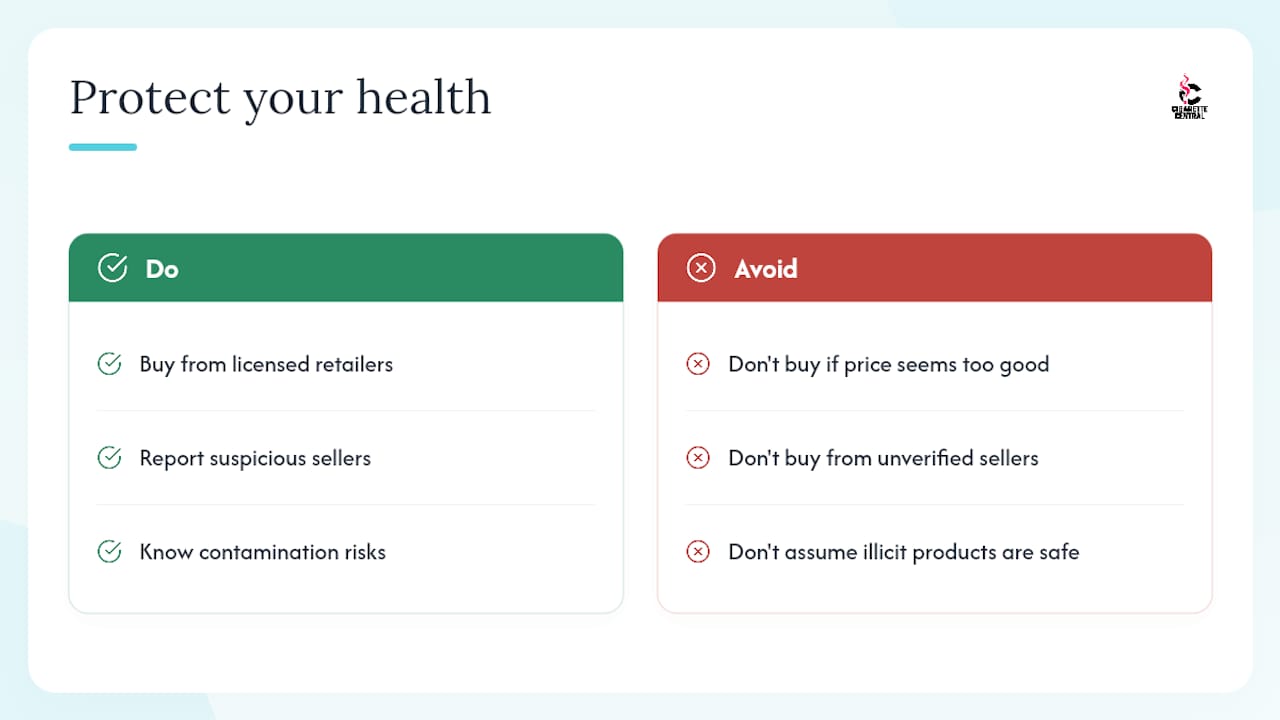
Task: Click the text Report suspicious sellers
Action: tap(255, 458)
